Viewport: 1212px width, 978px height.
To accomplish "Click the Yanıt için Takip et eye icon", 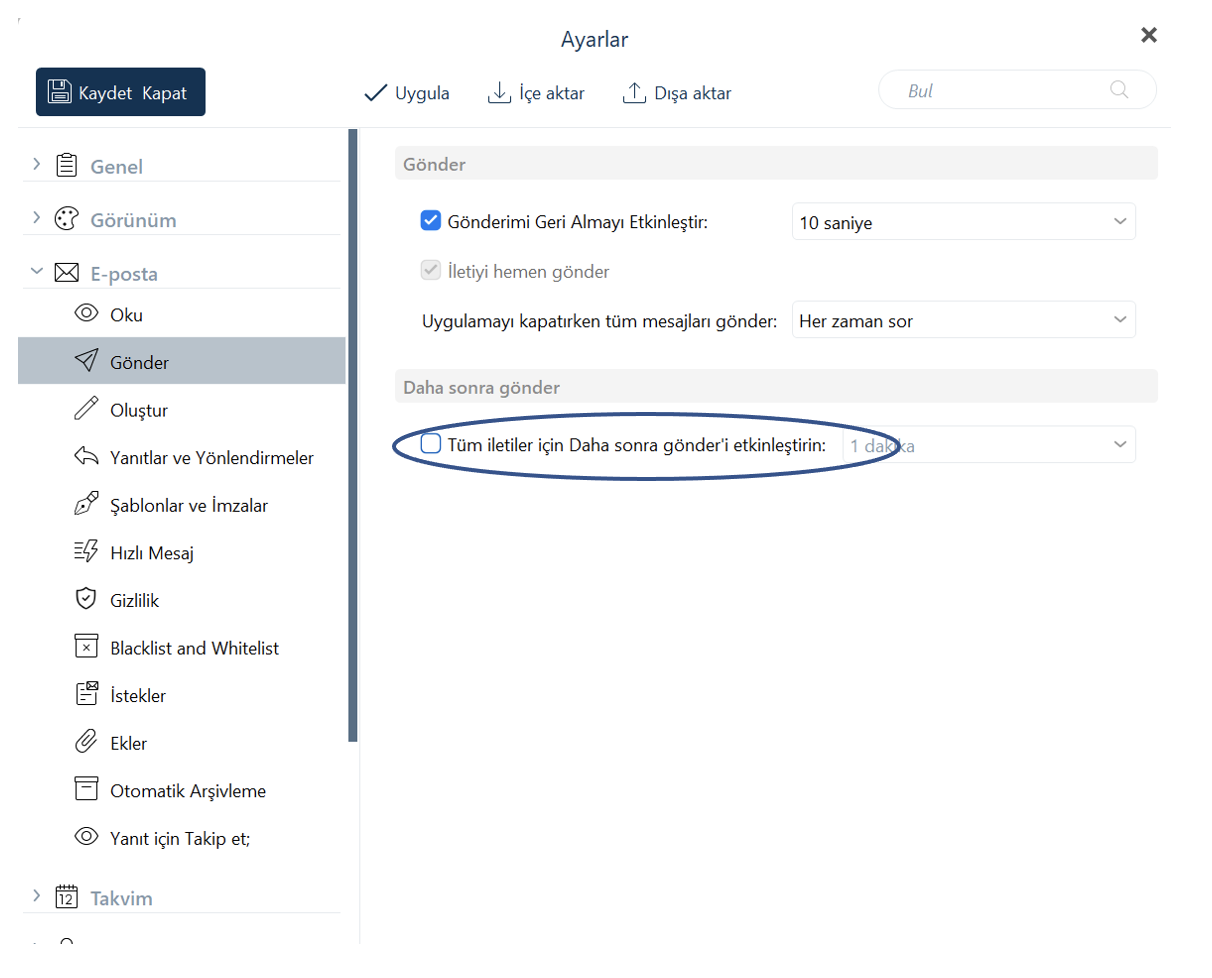I will click(86, 836).
